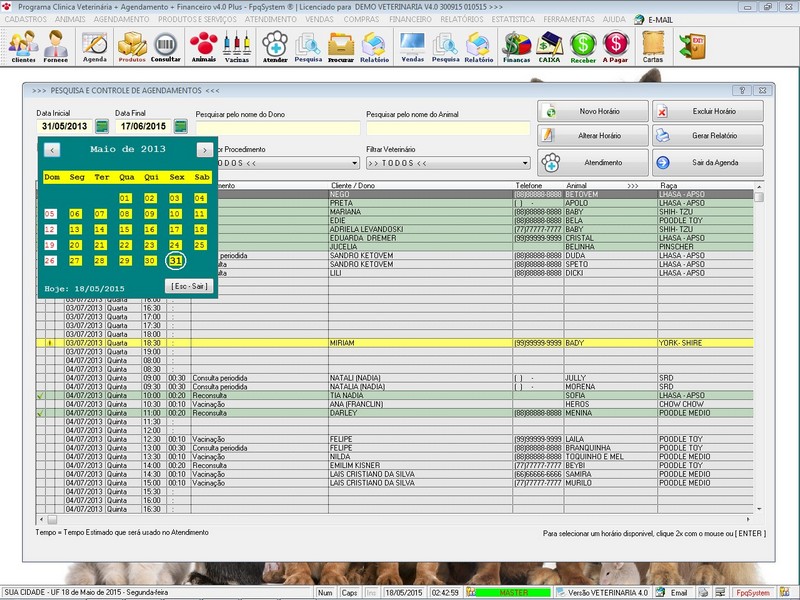
Task: Expand the Filtrar Veterinário dropdown
Action: click(525, 163)
